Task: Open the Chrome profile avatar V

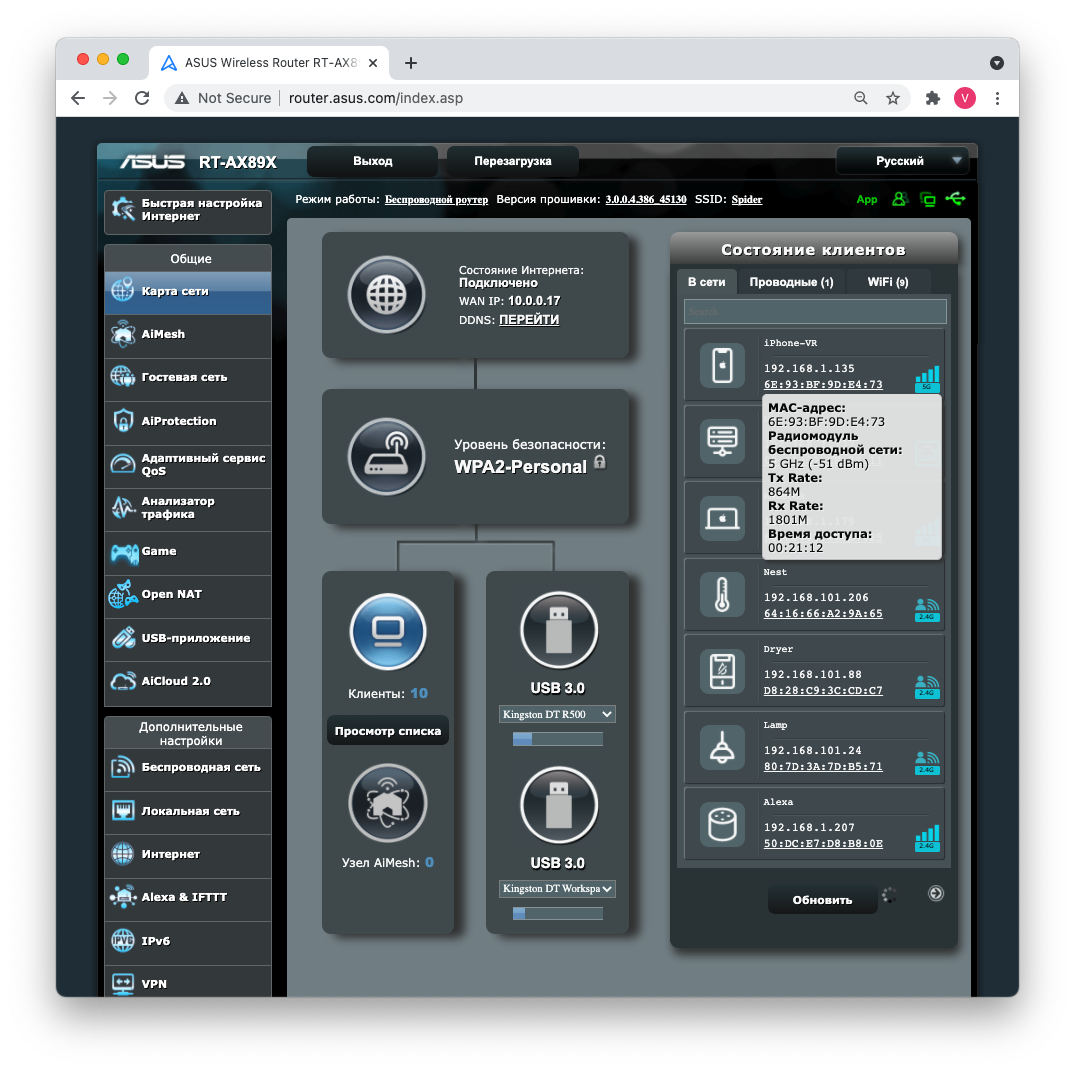Action: point(965,98)
